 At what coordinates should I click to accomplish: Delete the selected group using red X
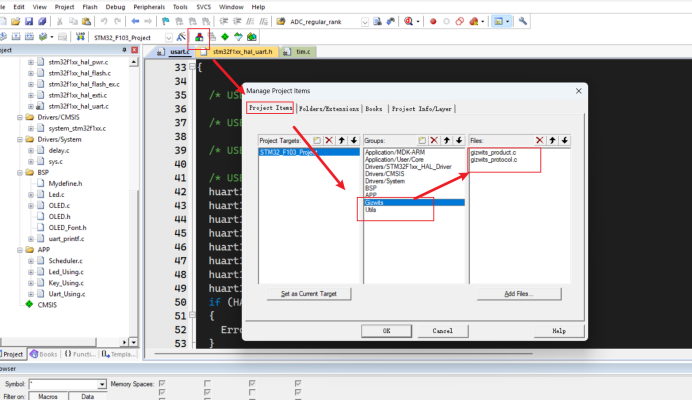coord(435,140)
